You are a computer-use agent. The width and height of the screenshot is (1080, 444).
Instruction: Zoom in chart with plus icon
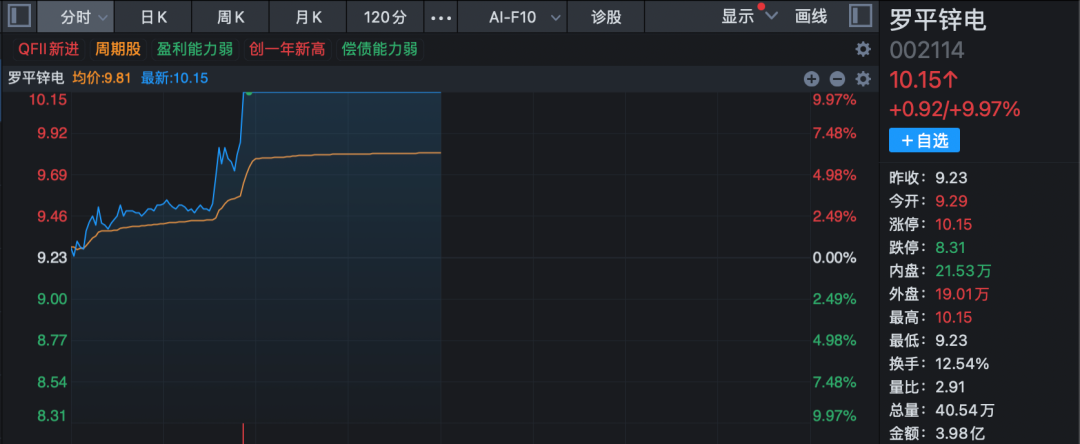coord(811,79)
